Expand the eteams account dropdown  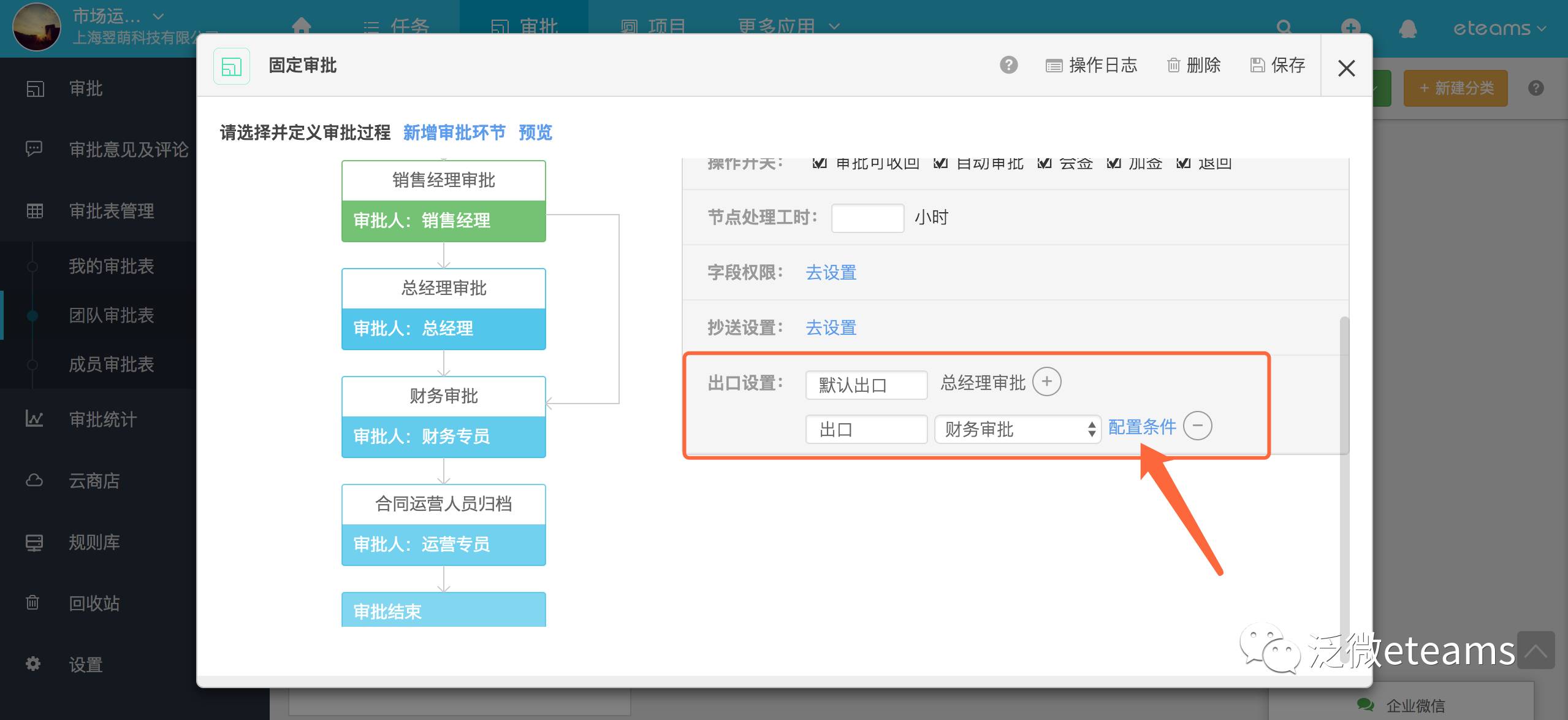click(1499, 29)
